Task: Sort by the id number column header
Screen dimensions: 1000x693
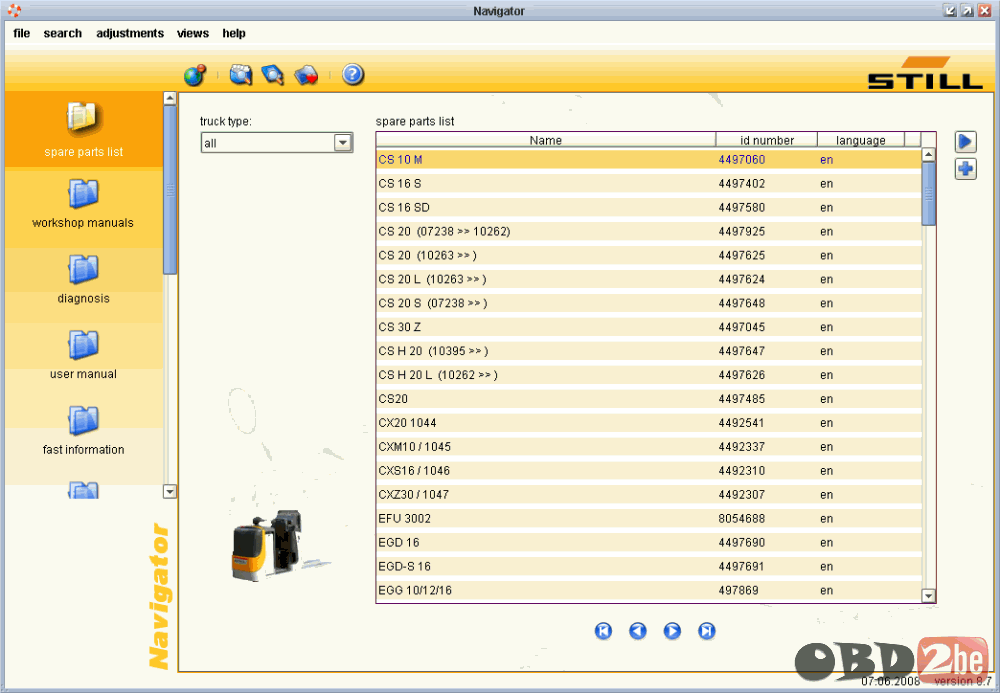Action: [x=767, y=140]
